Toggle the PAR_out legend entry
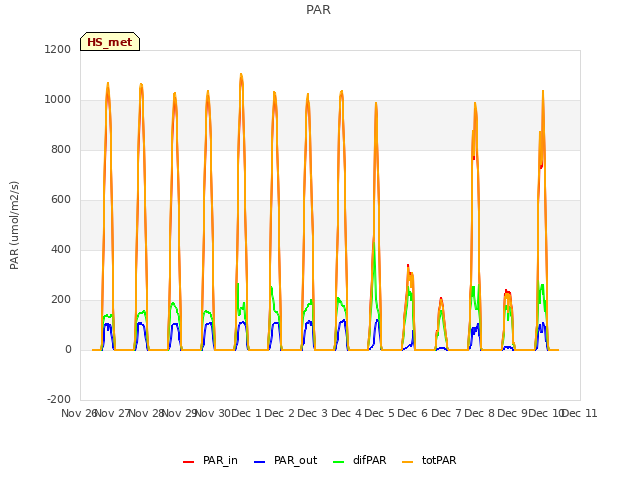The image size is (640, 480). pyautogui.click(x=285, y=460)
